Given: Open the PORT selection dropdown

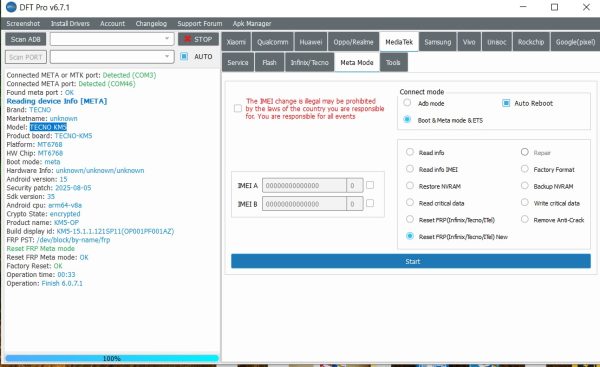Looking at the screenshot, I should (x=112, y=57).
